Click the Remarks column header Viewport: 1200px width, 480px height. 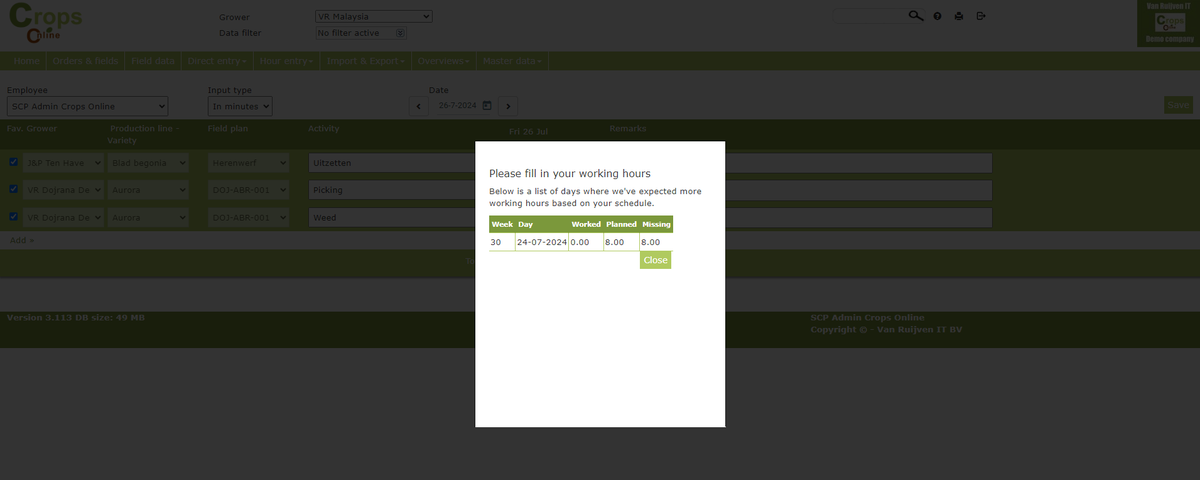click(628, 129)
